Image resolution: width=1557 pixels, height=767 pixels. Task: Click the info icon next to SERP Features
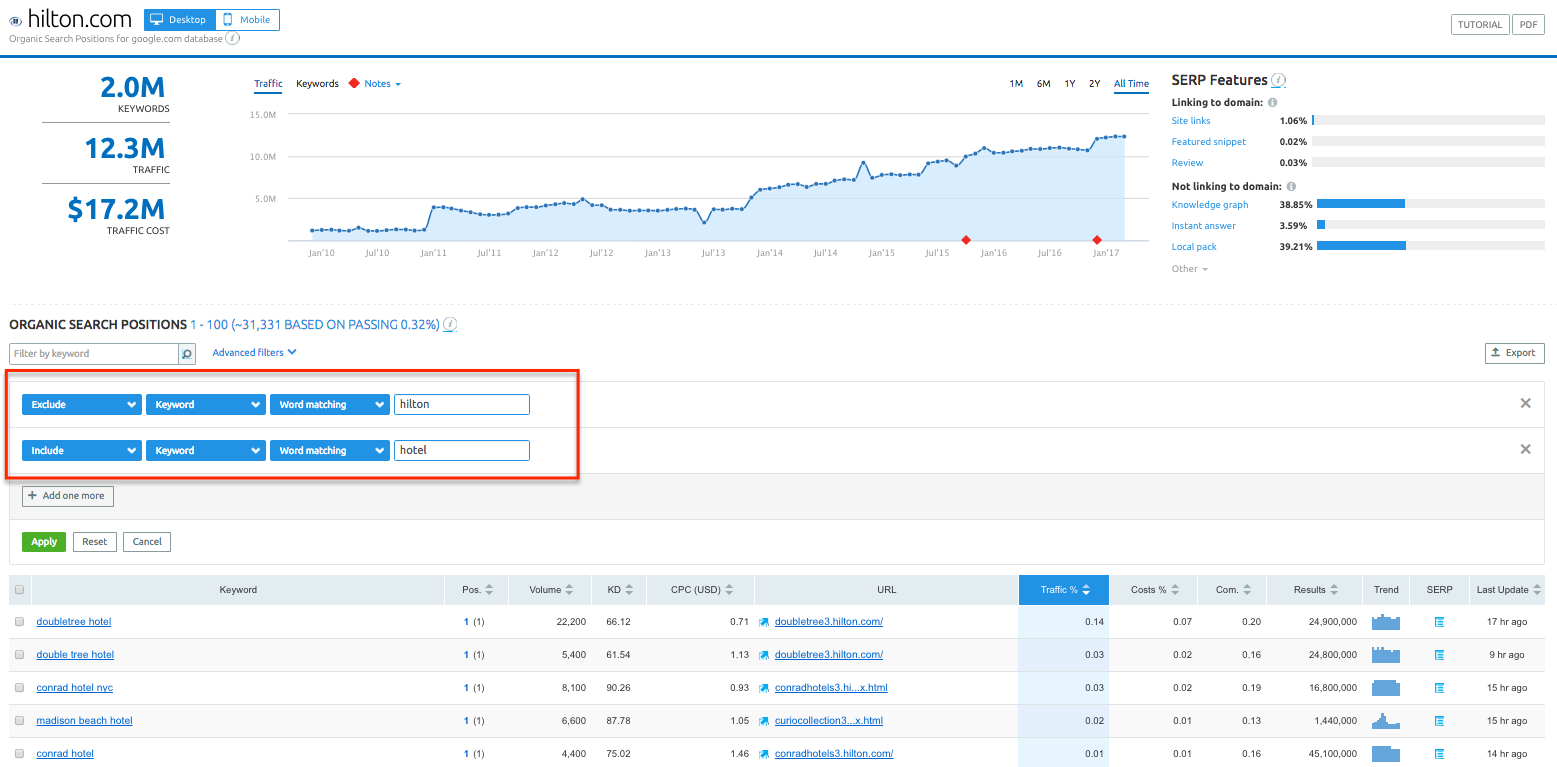coord(1278,80)
